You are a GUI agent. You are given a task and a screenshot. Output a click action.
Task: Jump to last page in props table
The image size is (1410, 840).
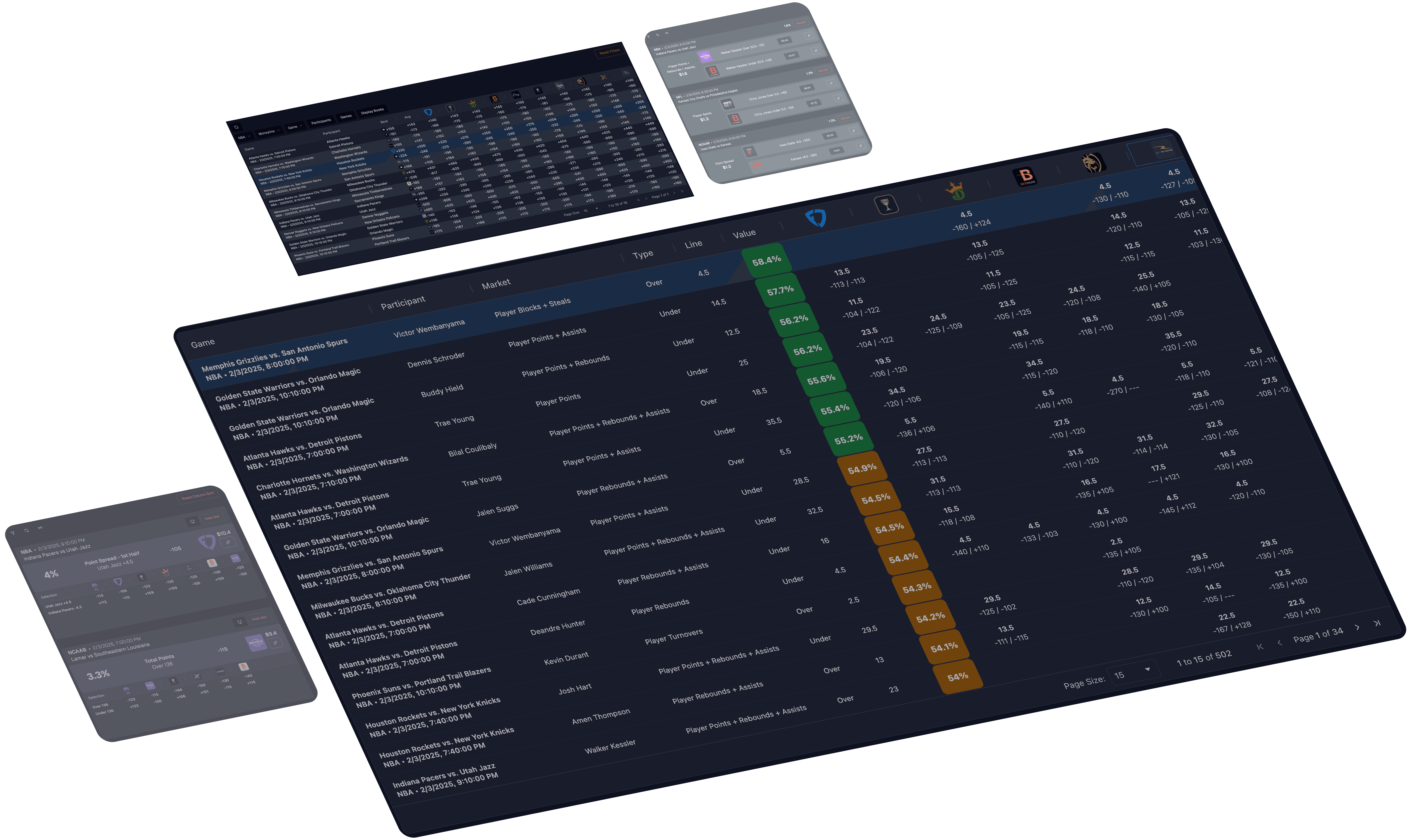point(1377,623)
